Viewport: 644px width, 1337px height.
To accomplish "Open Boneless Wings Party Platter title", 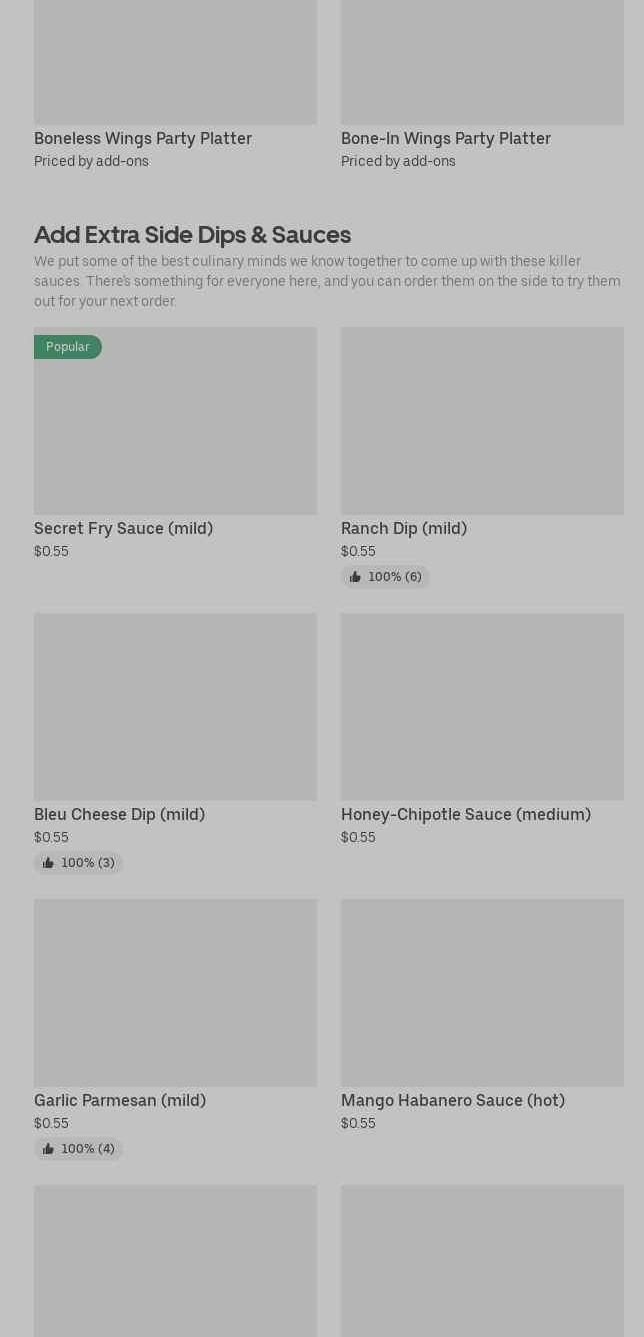I will coord(143,138).
